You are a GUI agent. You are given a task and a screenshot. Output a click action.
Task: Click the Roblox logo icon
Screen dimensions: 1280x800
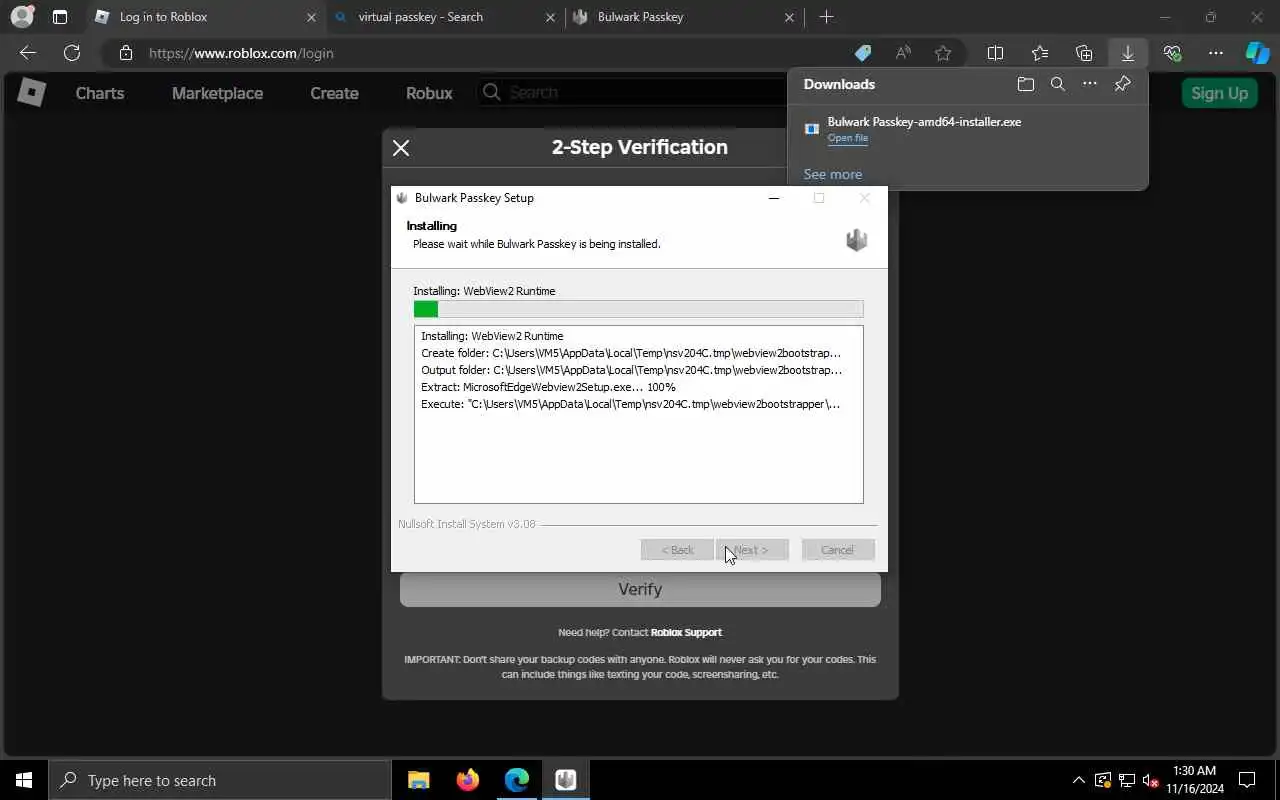[x=32, y=92]
